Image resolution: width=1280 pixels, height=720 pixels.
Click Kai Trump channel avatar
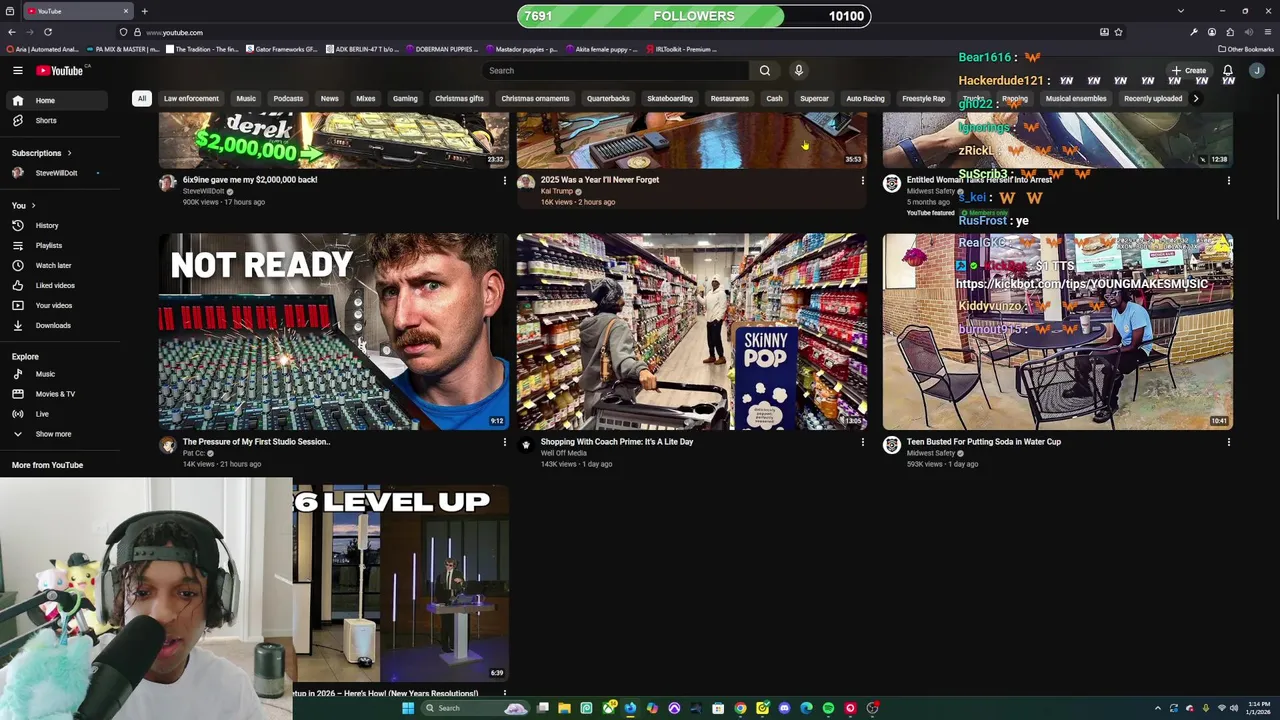pyautogui.click(x=526, y=182)
